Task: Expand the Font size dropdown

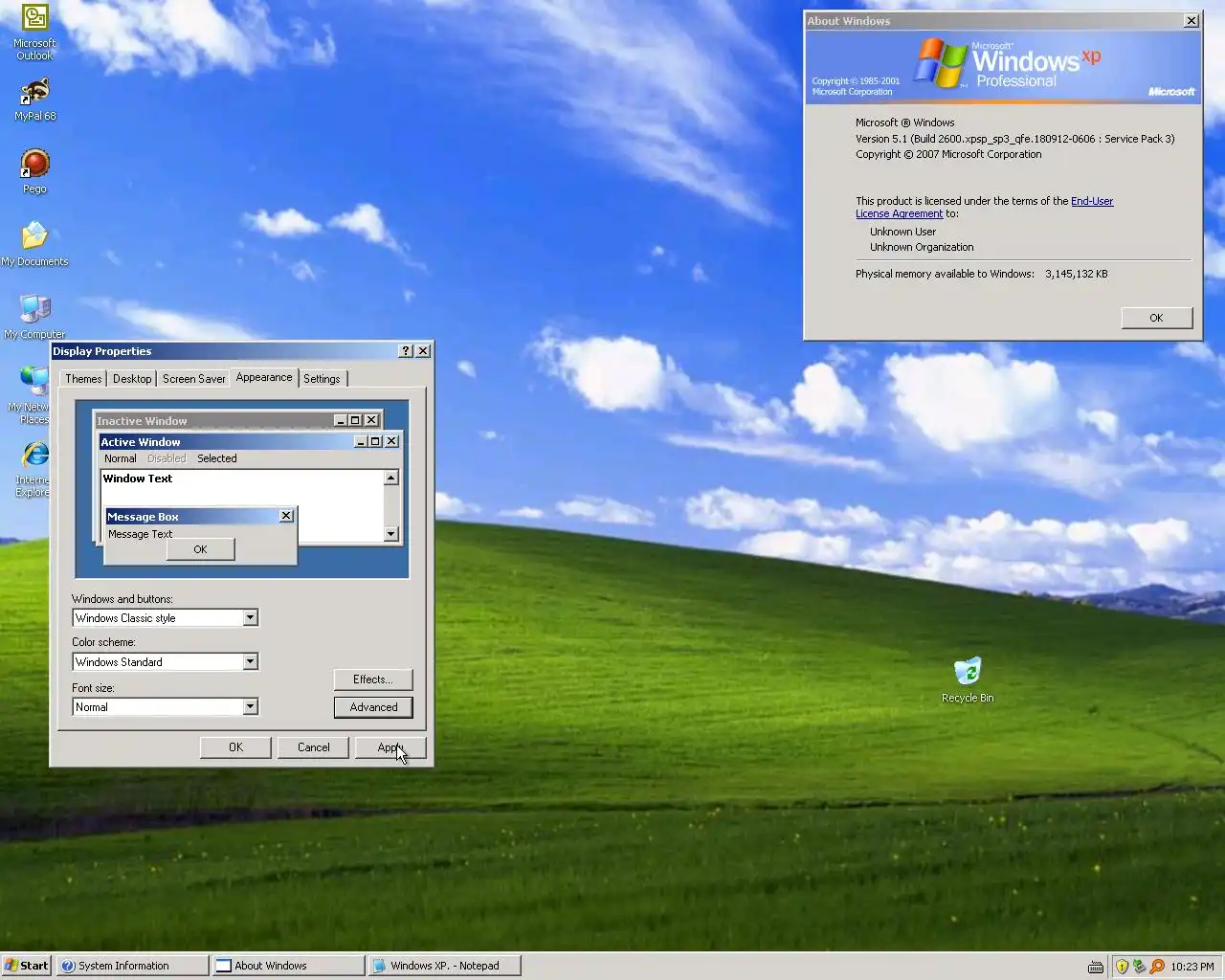Action: (x=250, y=707)
